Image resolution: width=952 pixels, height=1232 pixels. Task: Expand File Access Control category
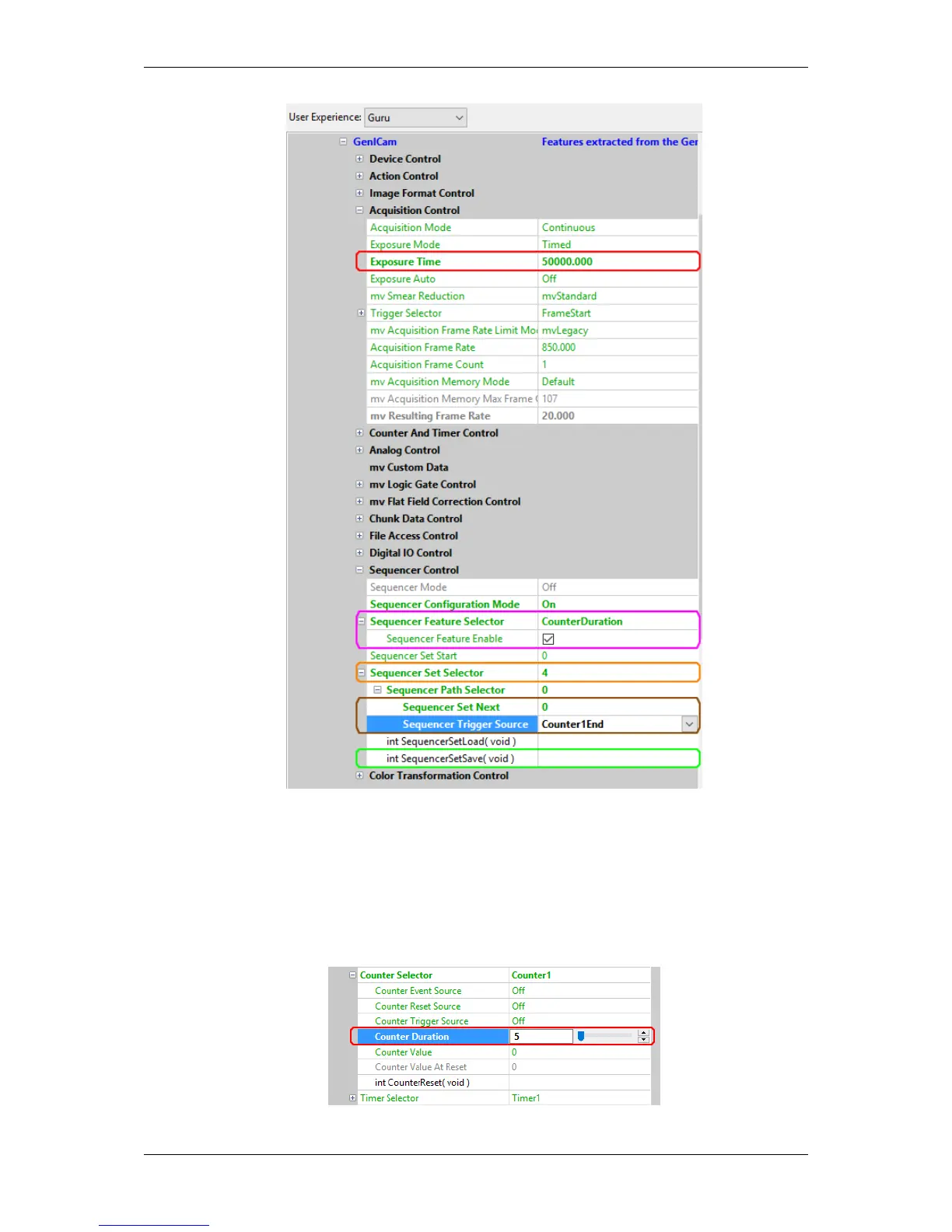pos(359,535)
